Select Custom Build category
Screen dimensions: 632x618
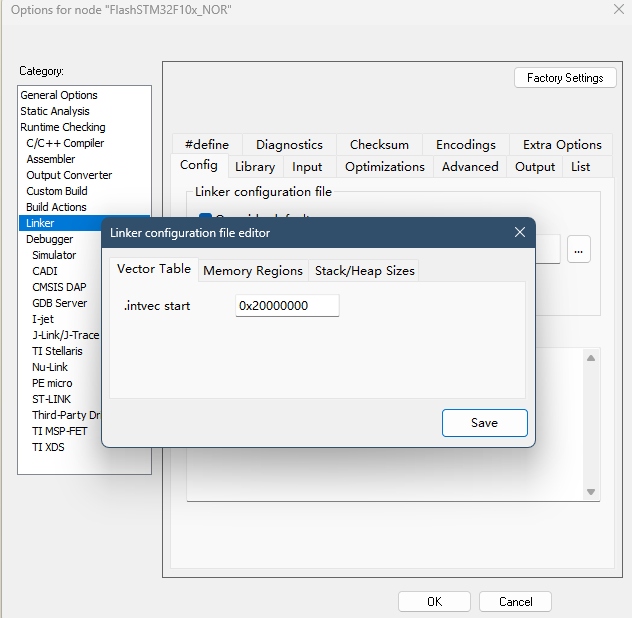point(57,191)
